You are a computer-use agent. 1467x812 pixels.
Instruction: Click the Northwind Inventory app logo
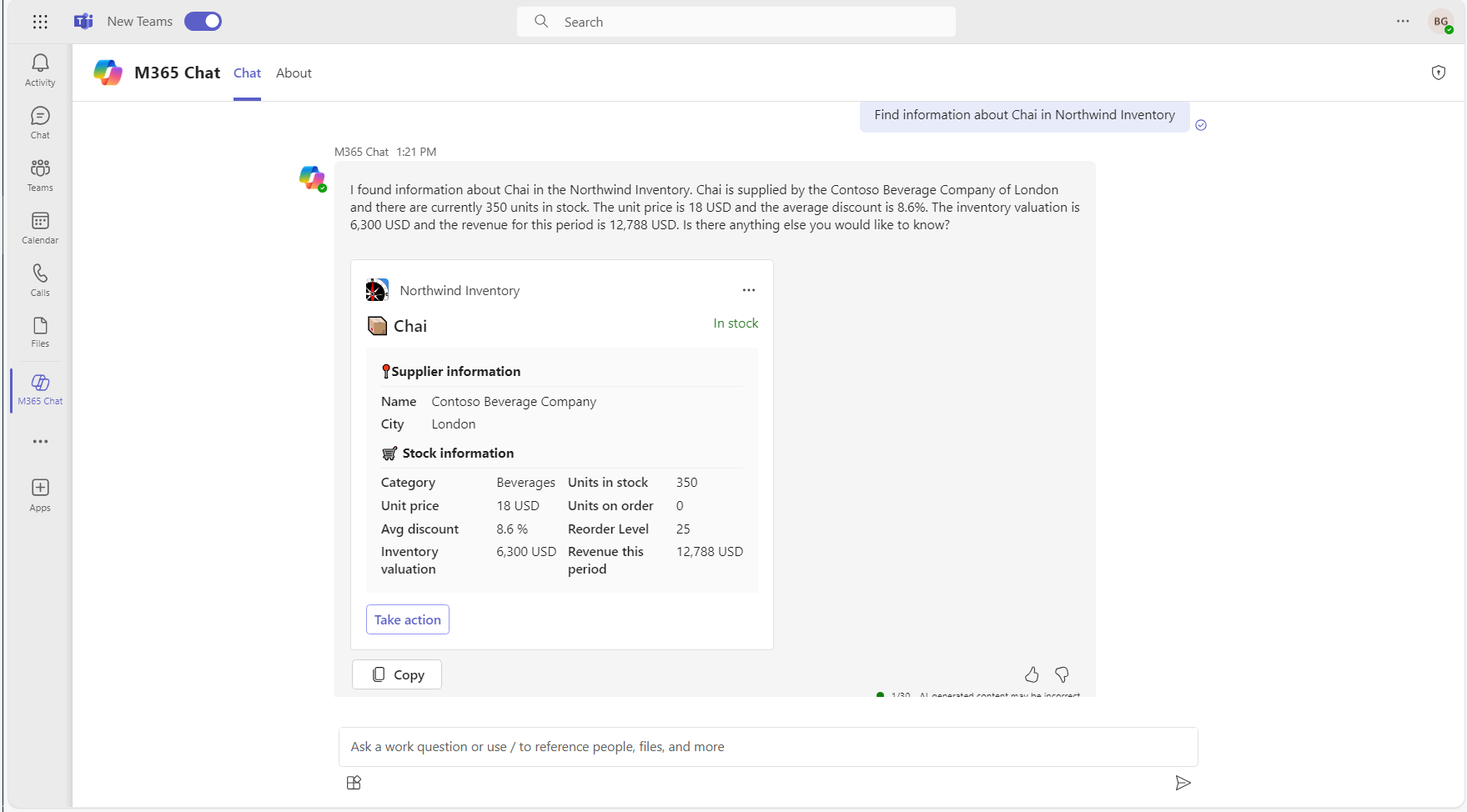click(377, 290)
